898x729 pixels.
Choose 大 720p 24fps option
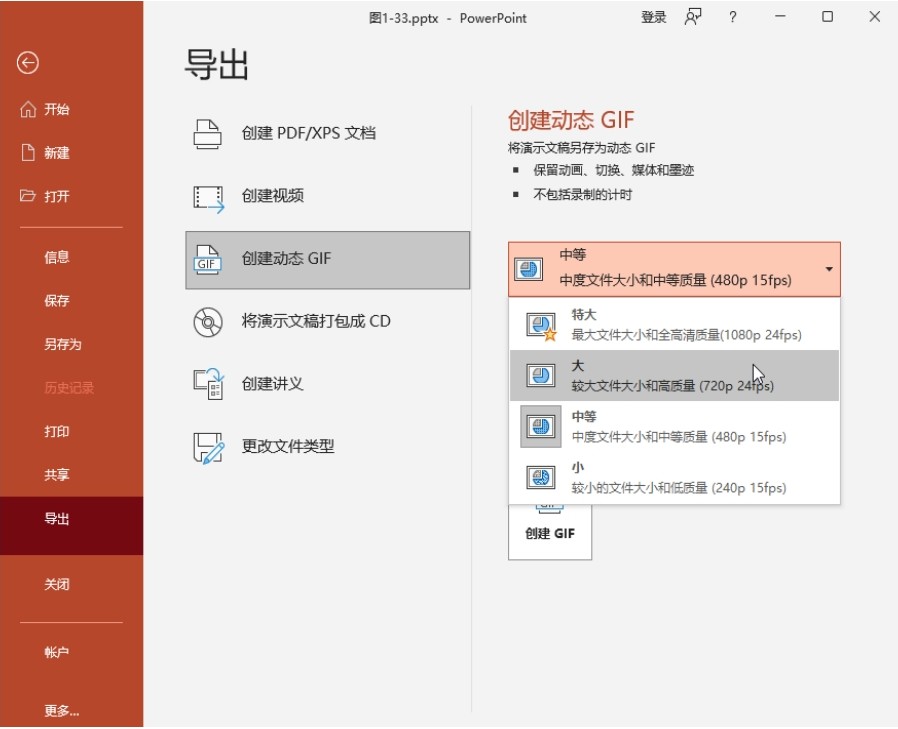[674, 376]
